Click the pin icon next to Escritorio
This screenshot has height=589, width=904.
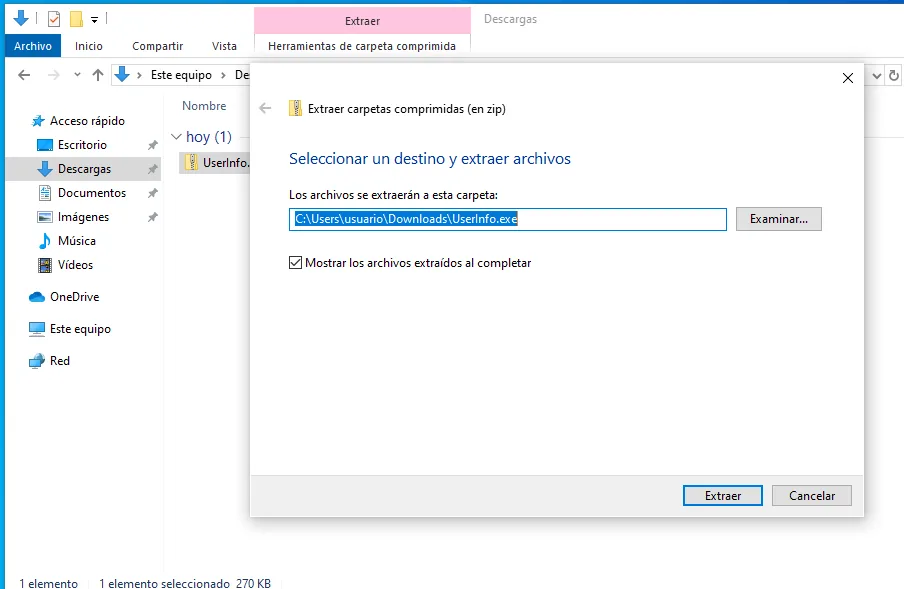tap(152, 145)
